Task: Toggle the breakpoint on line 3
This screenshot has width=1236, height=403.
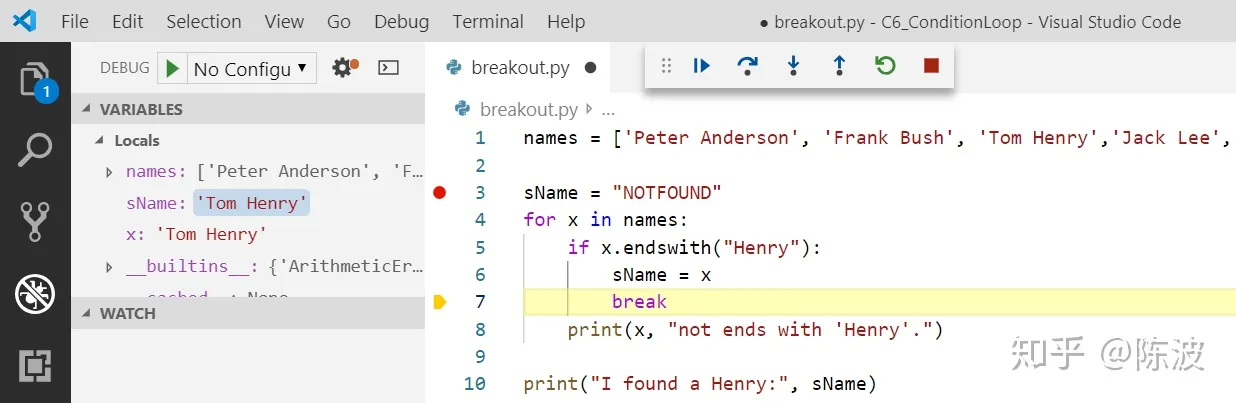Action: click(x=440, y=192)
